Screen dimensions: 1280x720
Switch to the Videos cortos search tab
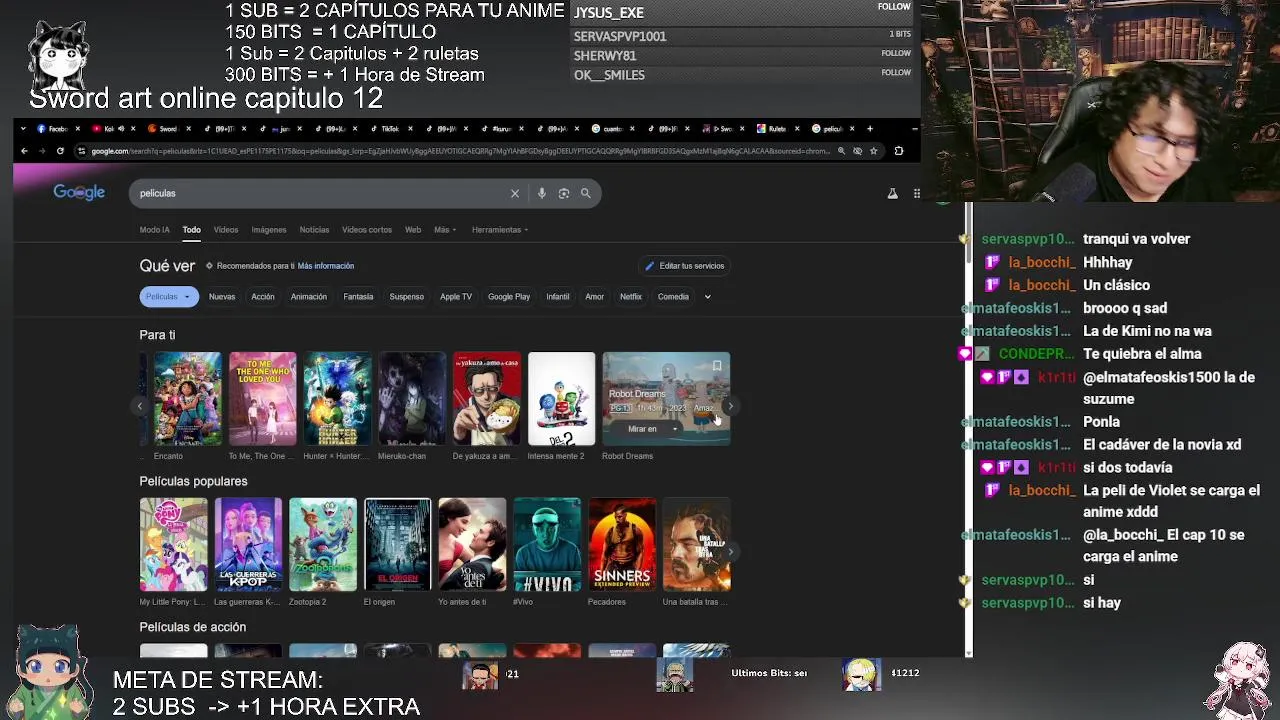pos(367,230)
